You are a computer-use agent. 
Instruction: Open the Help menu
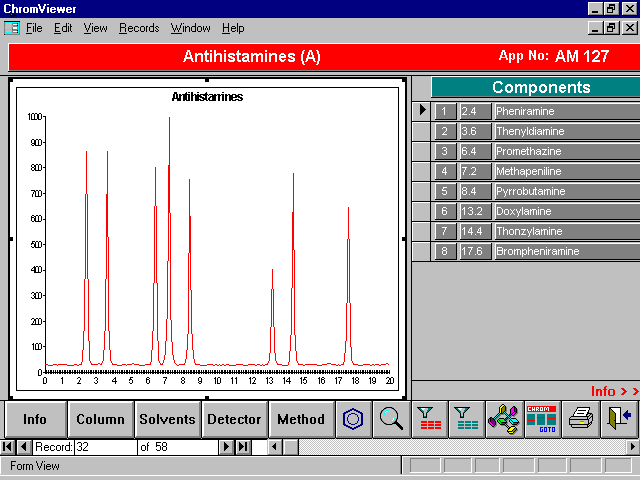tap(233, 28)
